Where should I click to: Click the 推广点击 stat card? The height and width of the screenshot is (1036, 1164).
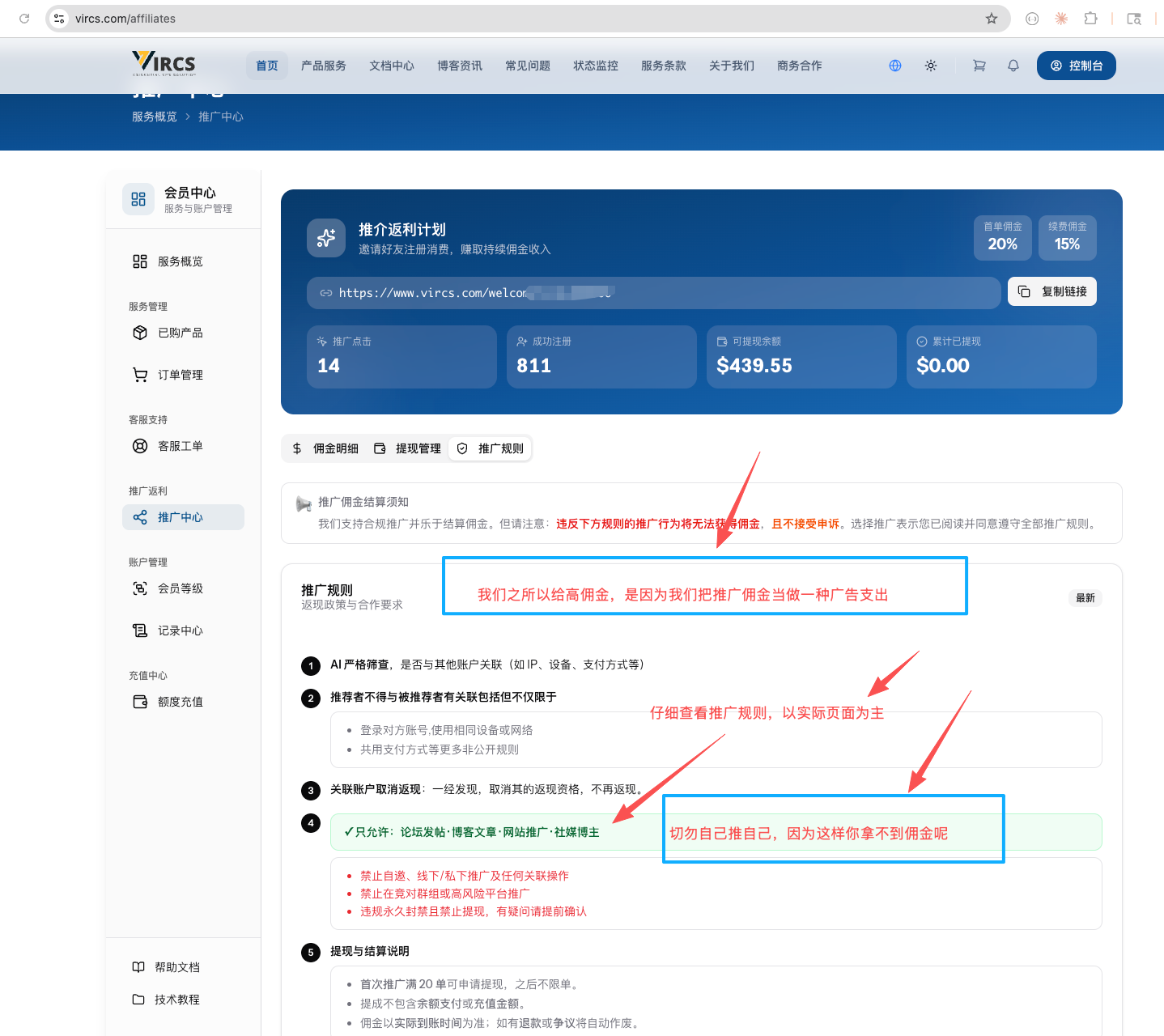(x=401, y=357)
